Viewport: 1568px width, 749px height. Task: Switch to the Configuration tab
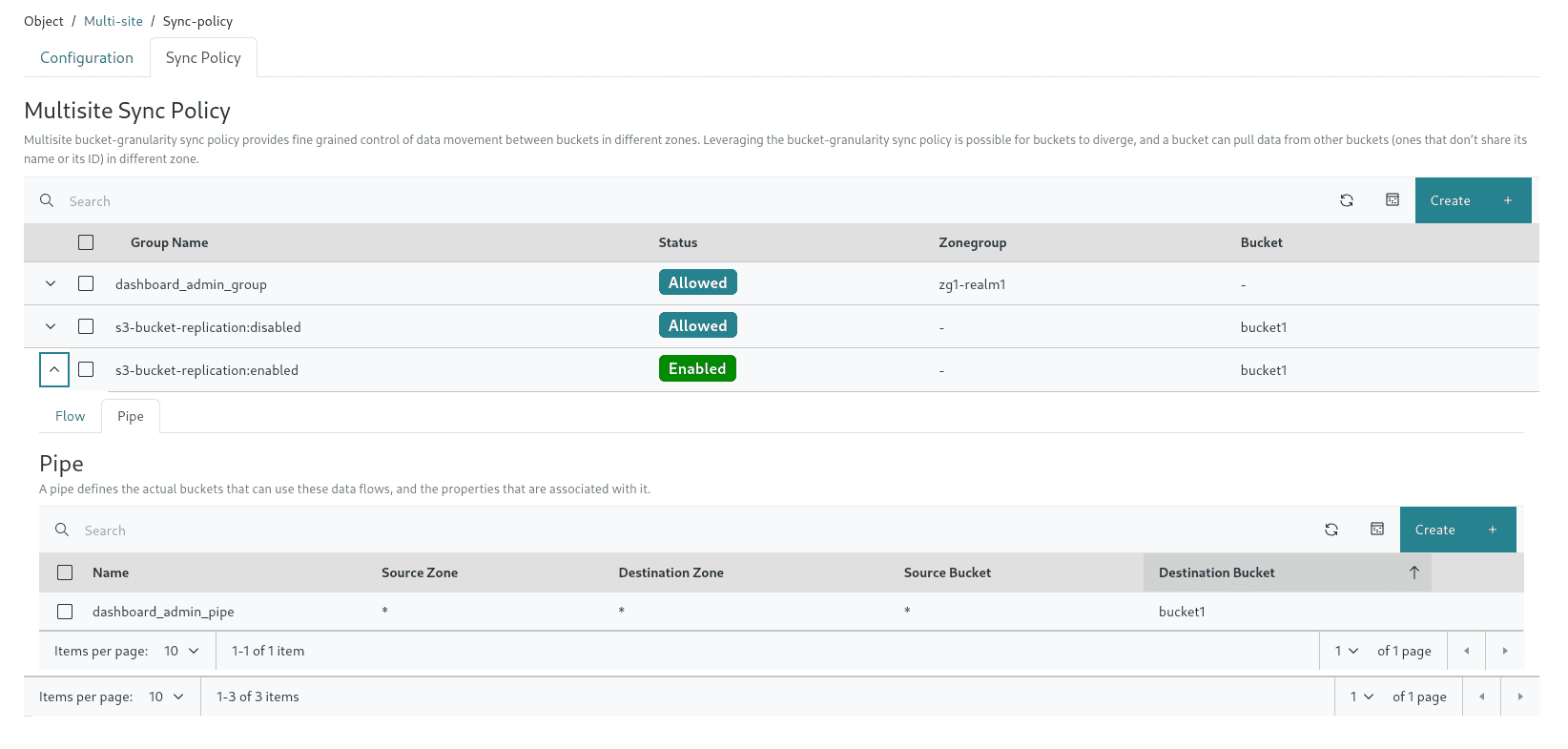tap(87, 57)
